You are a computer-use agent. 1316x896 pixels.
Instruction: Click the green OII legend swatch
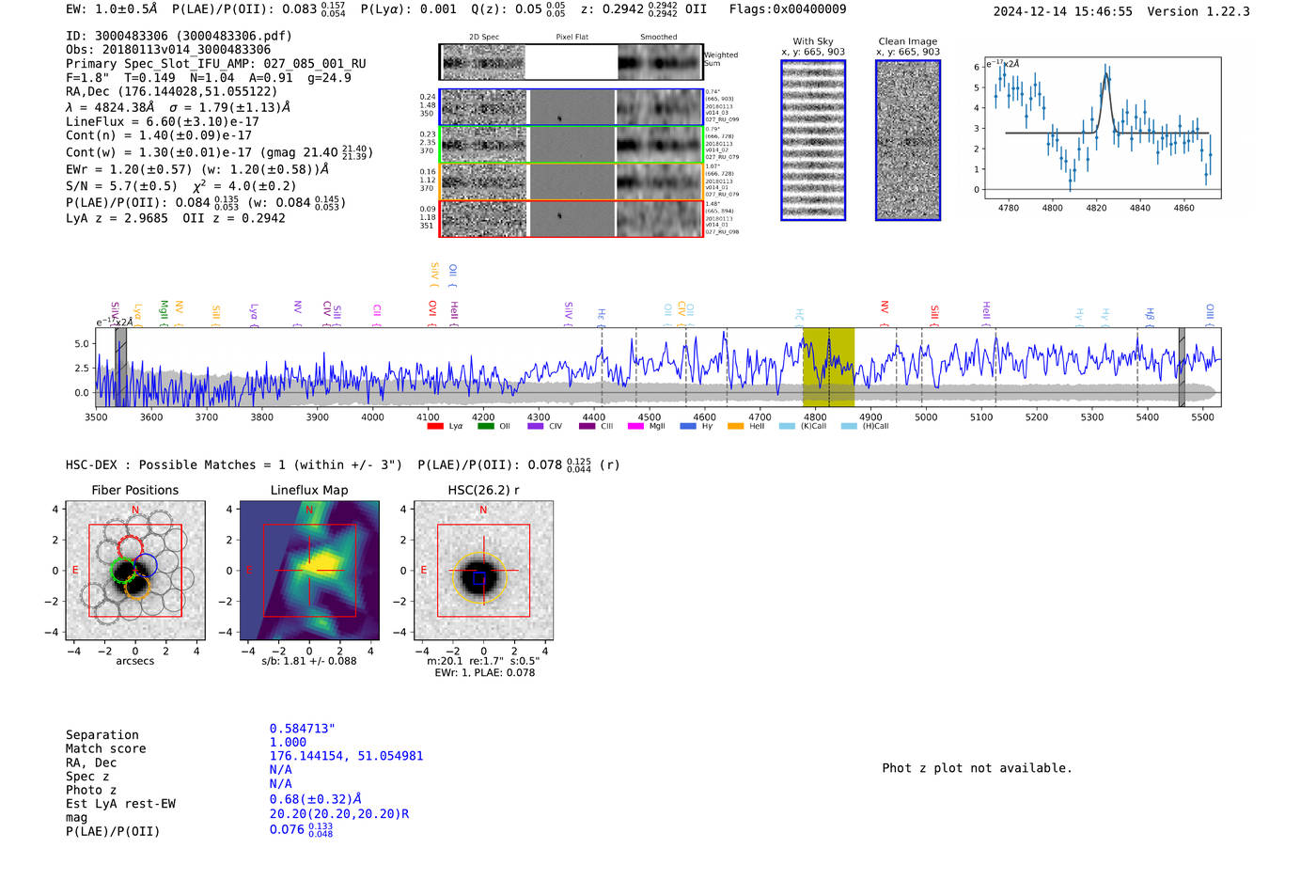pos(485,427)
